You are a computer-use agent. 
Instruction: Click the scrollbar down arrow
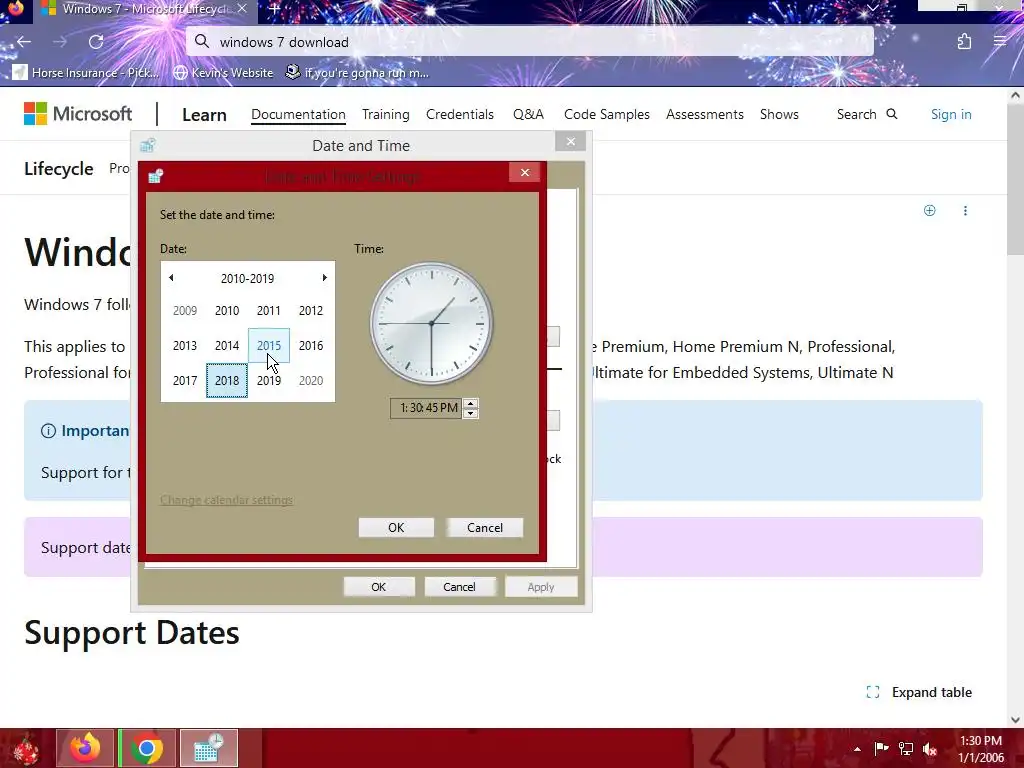(1016, 720)
